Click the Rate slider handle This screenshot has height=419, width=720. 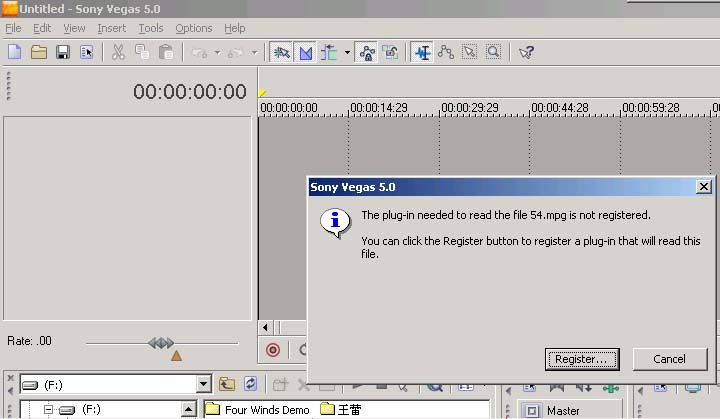(x=161, y=343)
